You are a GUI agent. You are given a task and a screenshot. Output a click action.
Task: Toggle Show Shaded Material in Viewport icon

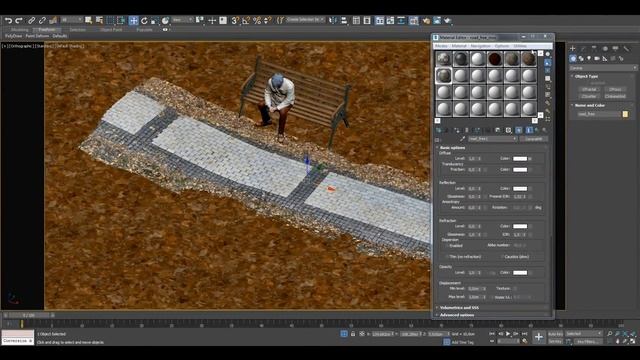[518, 130]
